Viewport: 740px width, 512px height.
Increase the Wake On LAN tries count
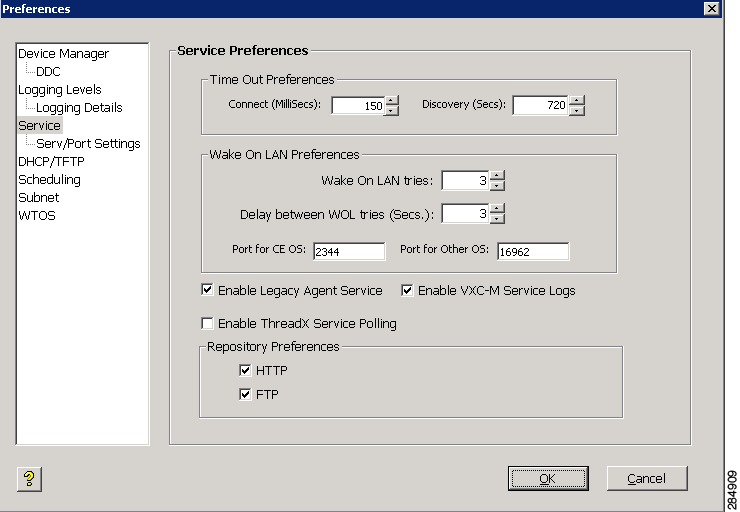[x=497, y=176]
